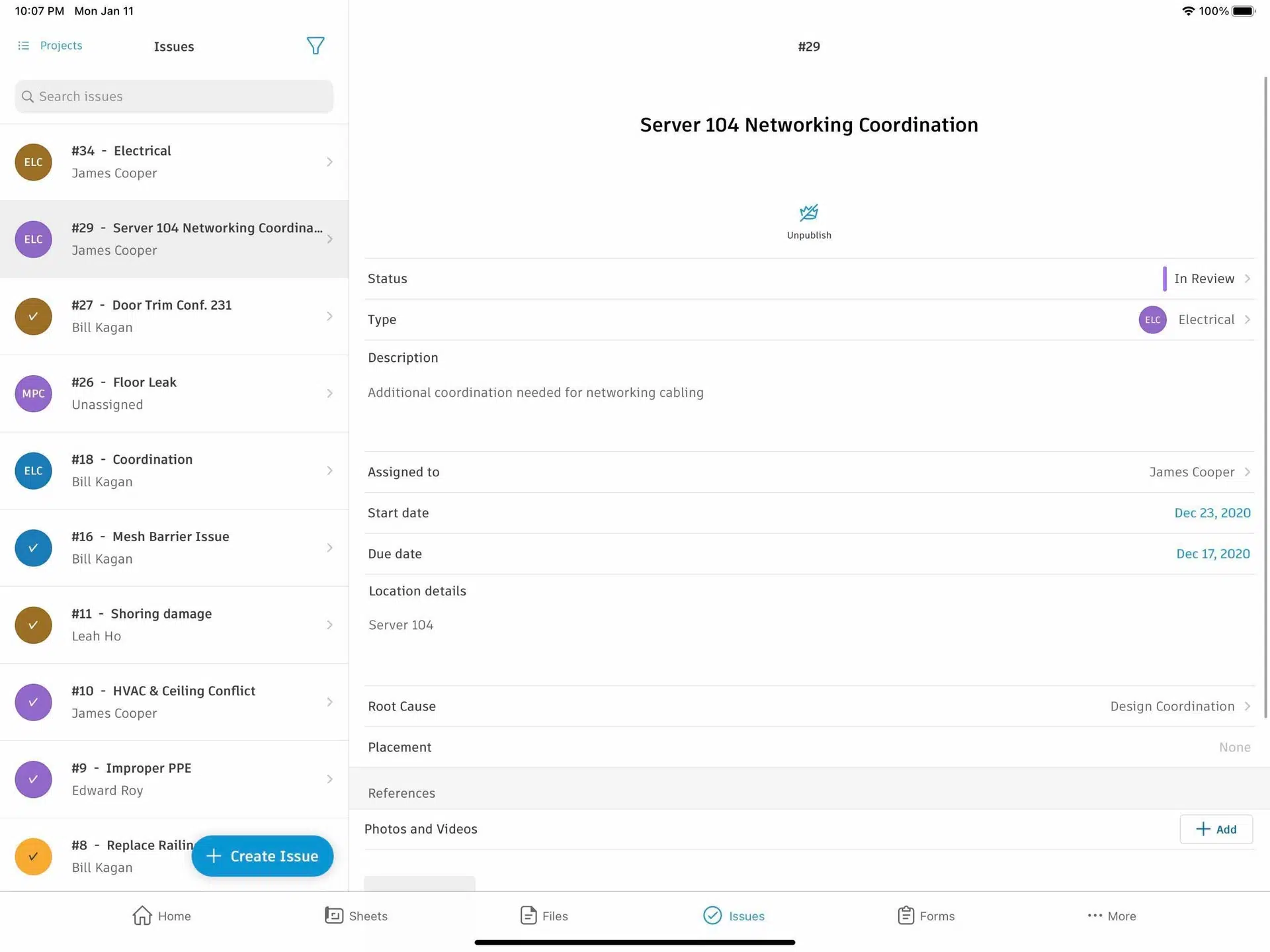Open the Sheets tab
This screenshot has height=952, width=1270.
(x=355, y=916)
